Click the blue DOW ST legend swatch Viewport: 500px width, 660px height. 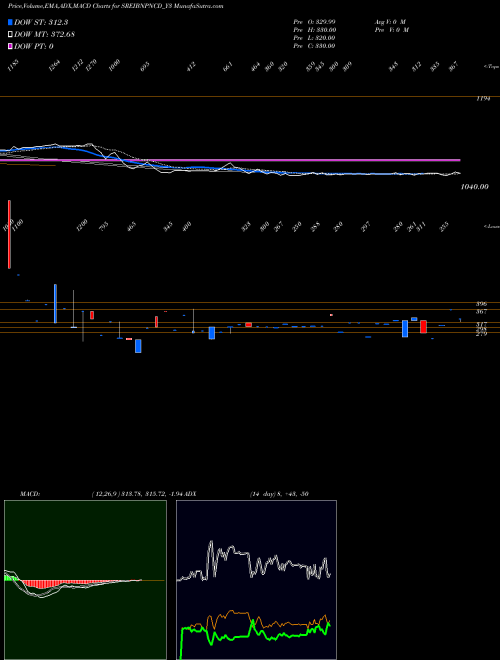tap(10, 22)
